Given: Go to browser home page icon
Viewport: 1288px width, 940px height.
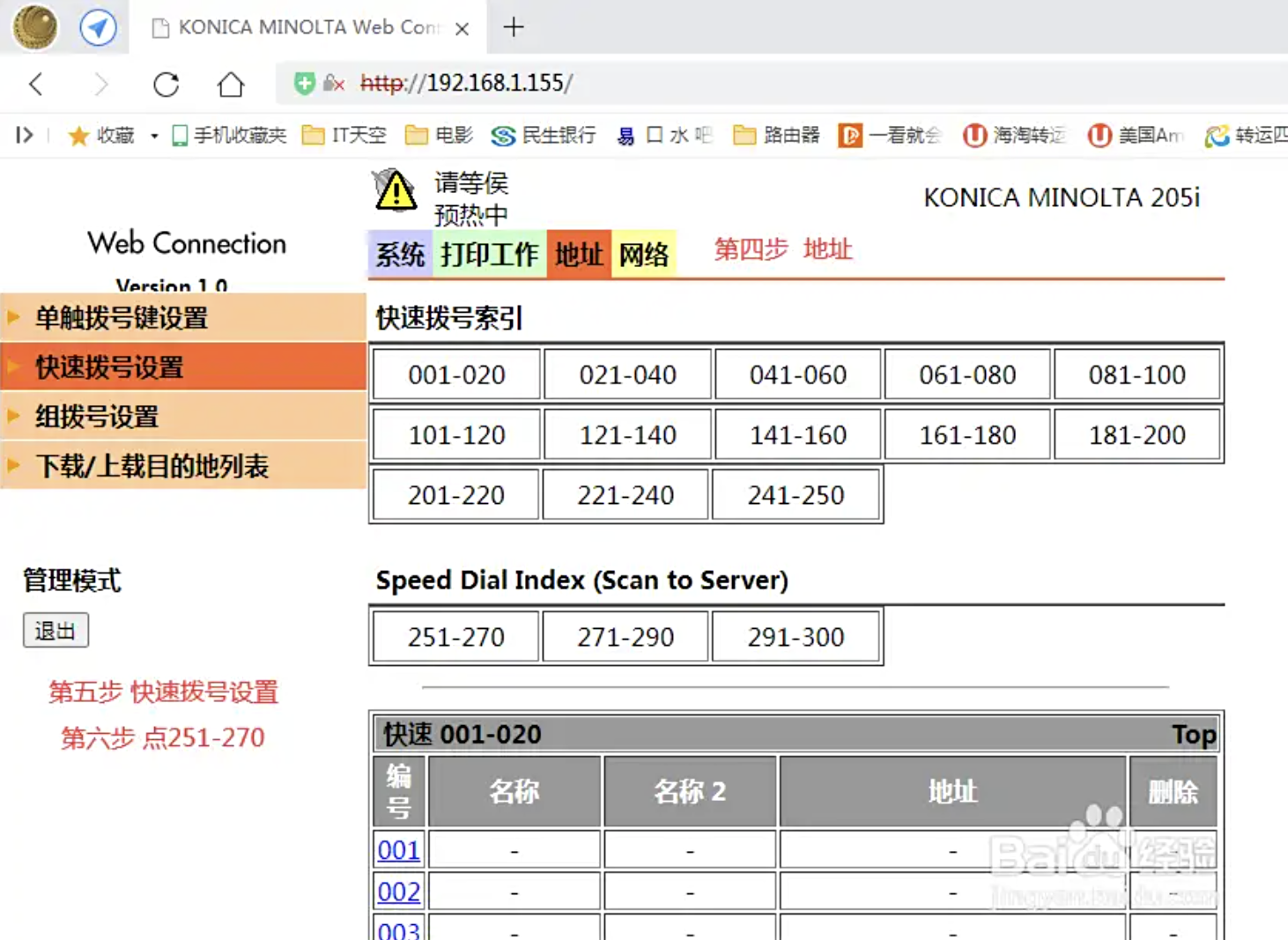Looking at the screenshot, I should pyautogui.click(x=231, y=85).
